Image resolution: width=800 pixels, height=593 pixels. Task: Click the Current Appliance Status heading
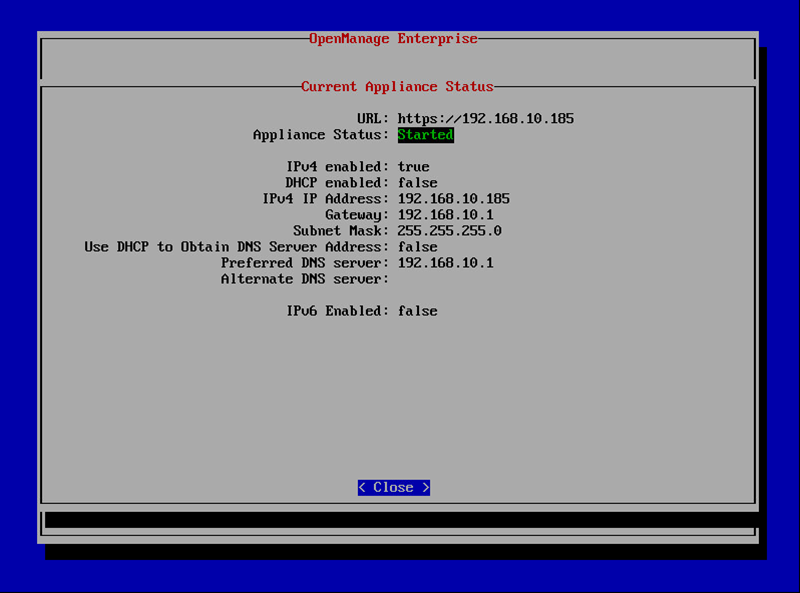[397, 86]
